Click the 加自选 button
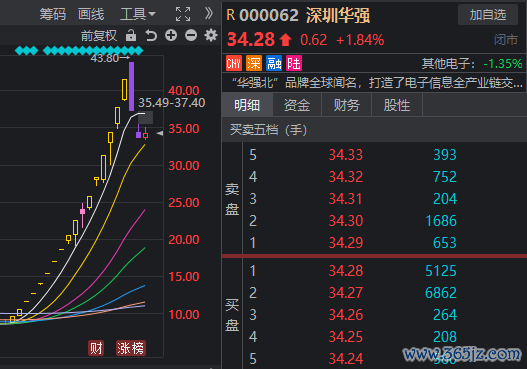The image size is (527, 369). [x=488, y=15]
